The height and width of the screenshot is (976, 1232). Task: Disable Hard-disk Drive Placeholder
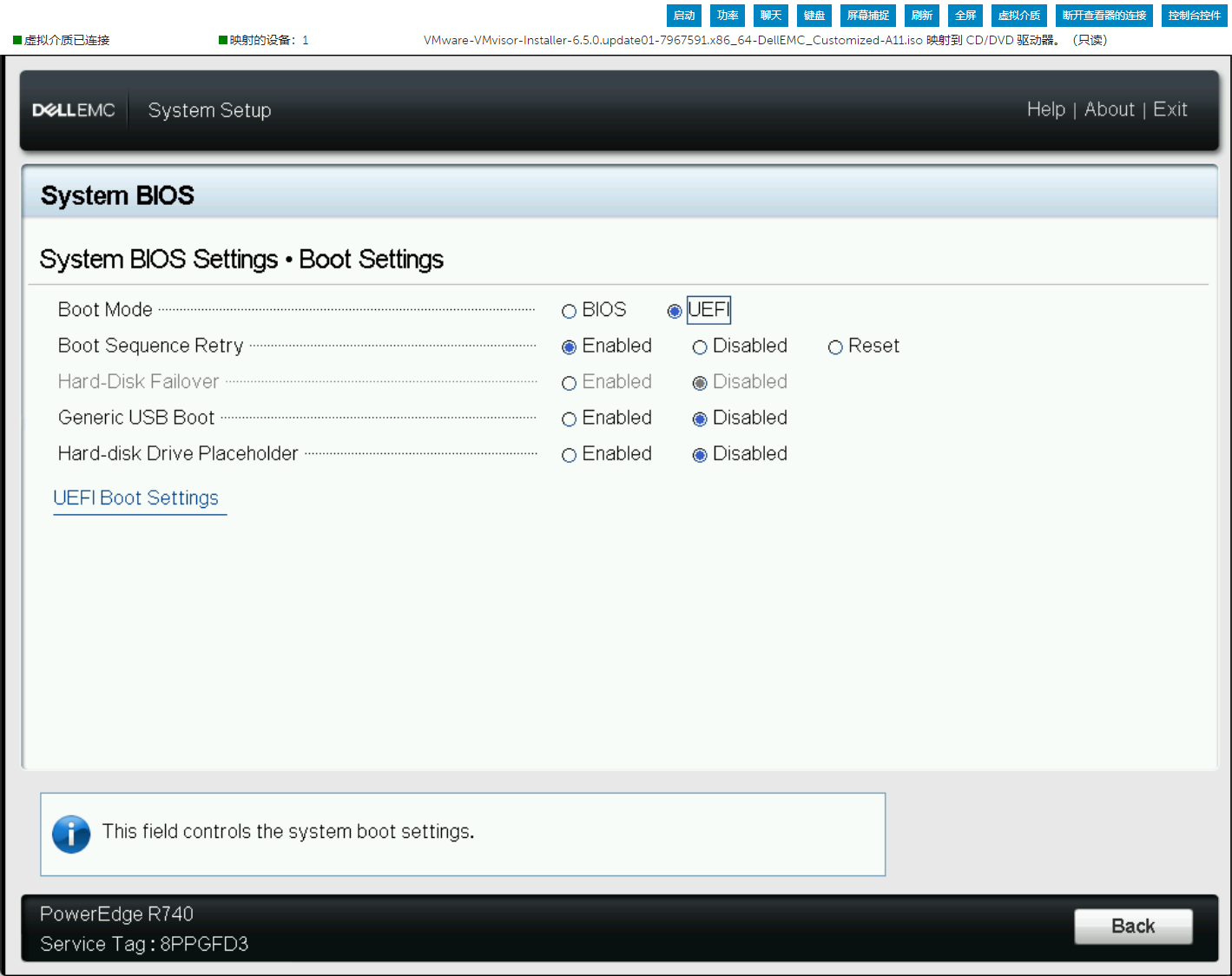[x=700, y=455]
